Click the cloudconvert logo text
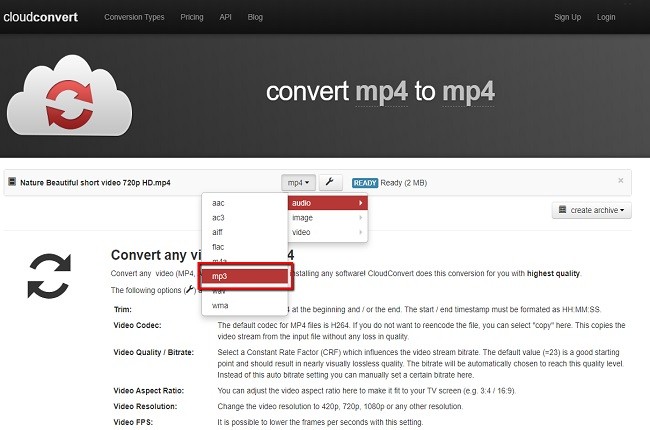This screenshot has height=430, width=650. (41, 17)
